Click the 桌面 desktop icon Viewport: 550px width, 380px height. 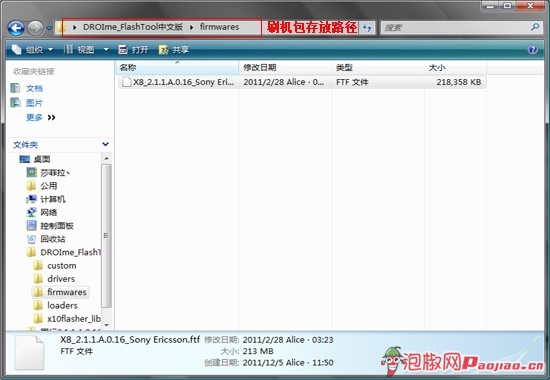[25, 159]
